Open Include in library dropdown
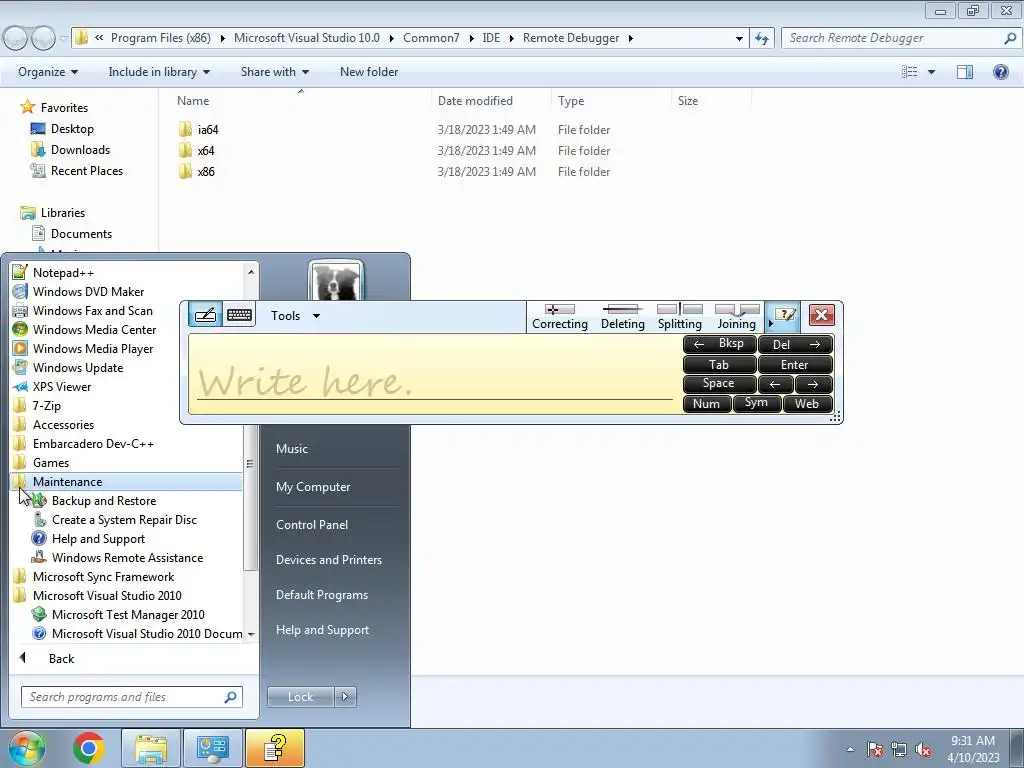This screenshot has width=1024, height=768. pyautogui.click(x=159, y=72)
